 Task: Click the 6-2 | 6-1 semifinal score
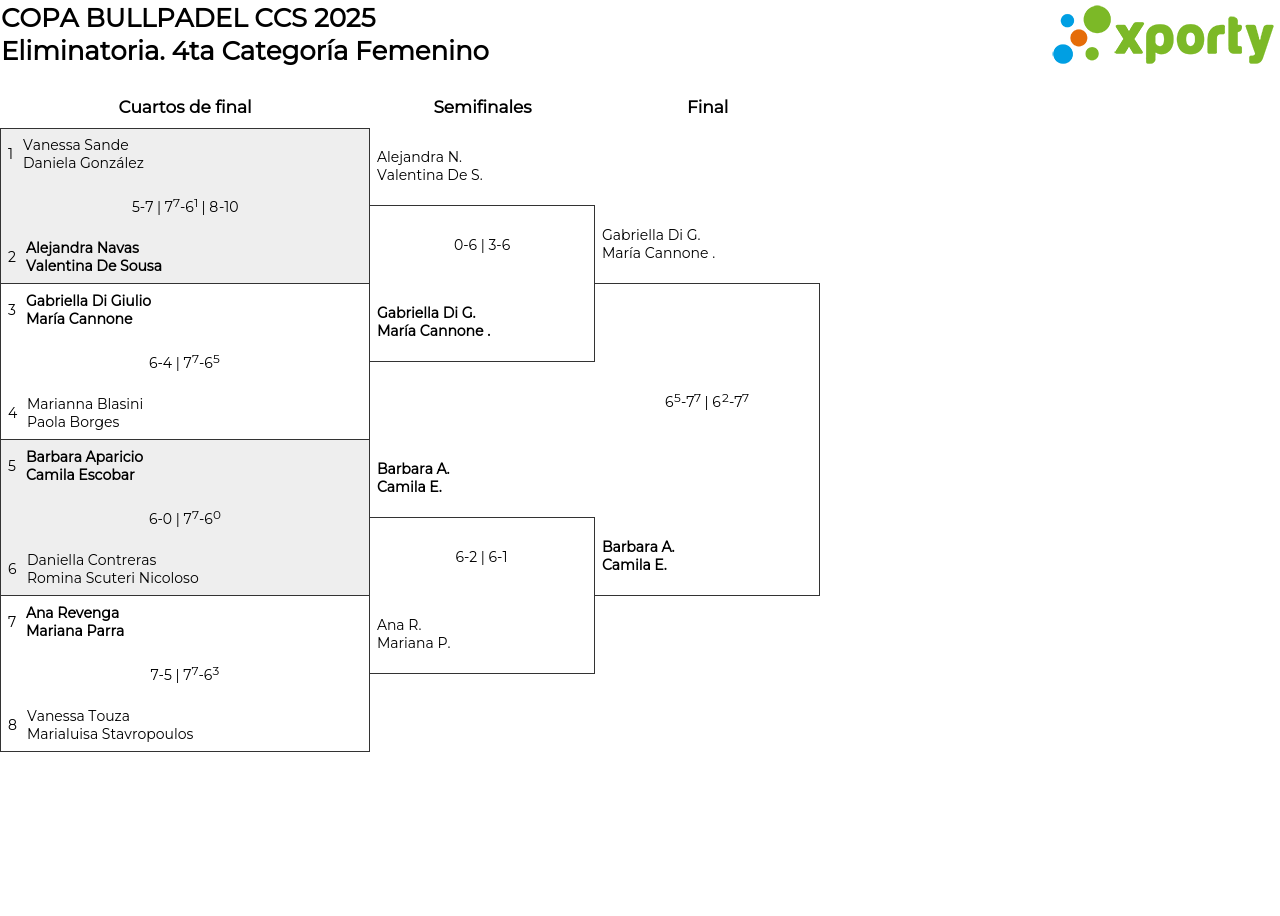point(481,557)
